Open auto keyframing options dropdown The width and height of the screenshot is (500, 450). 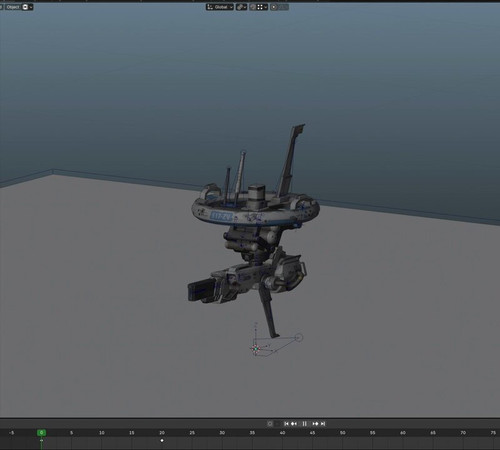(x=277, y=424)
